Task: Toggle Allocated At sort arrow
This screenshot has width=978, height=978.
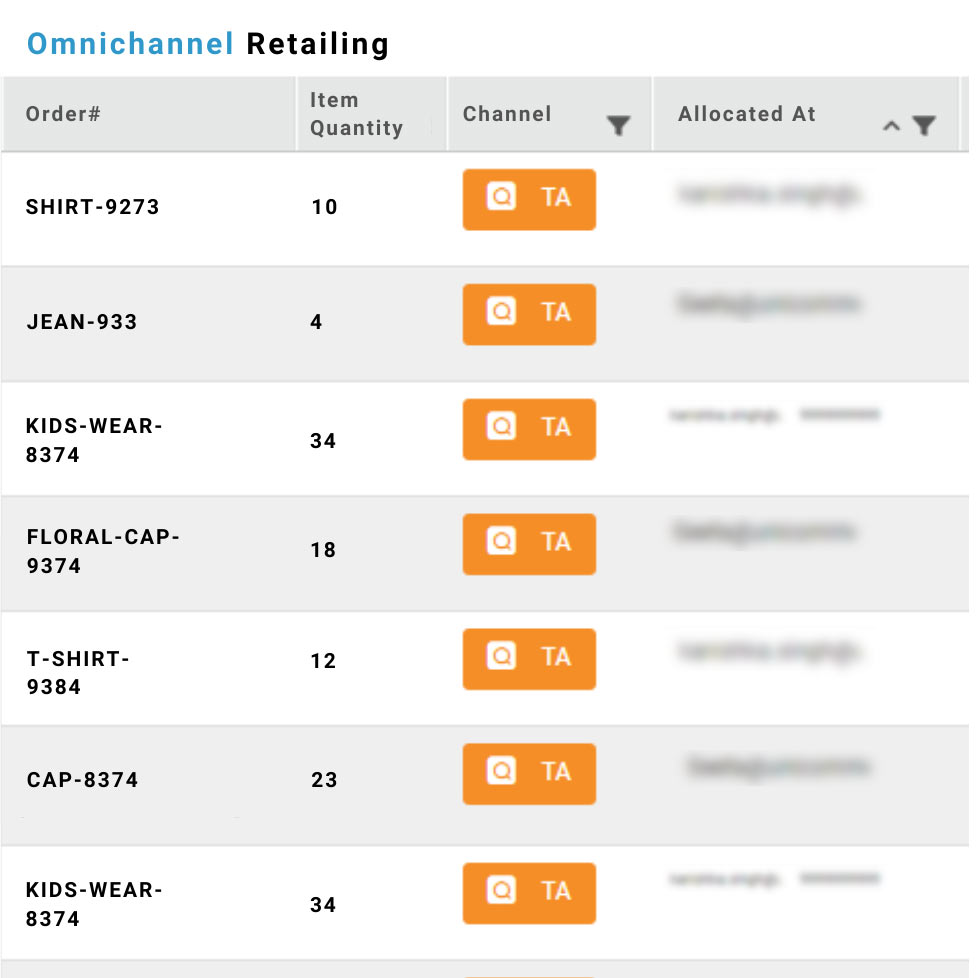Action: click(891, 126)
